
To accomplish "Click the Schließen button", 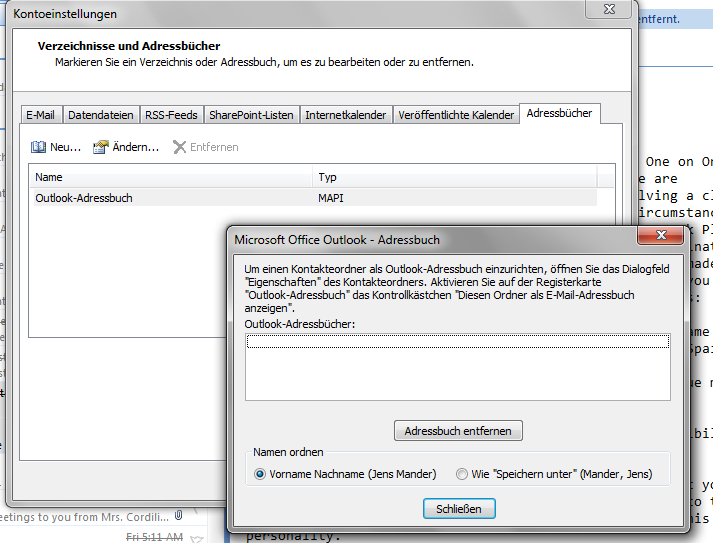I will pyautogui.click(x=459, y=509).
